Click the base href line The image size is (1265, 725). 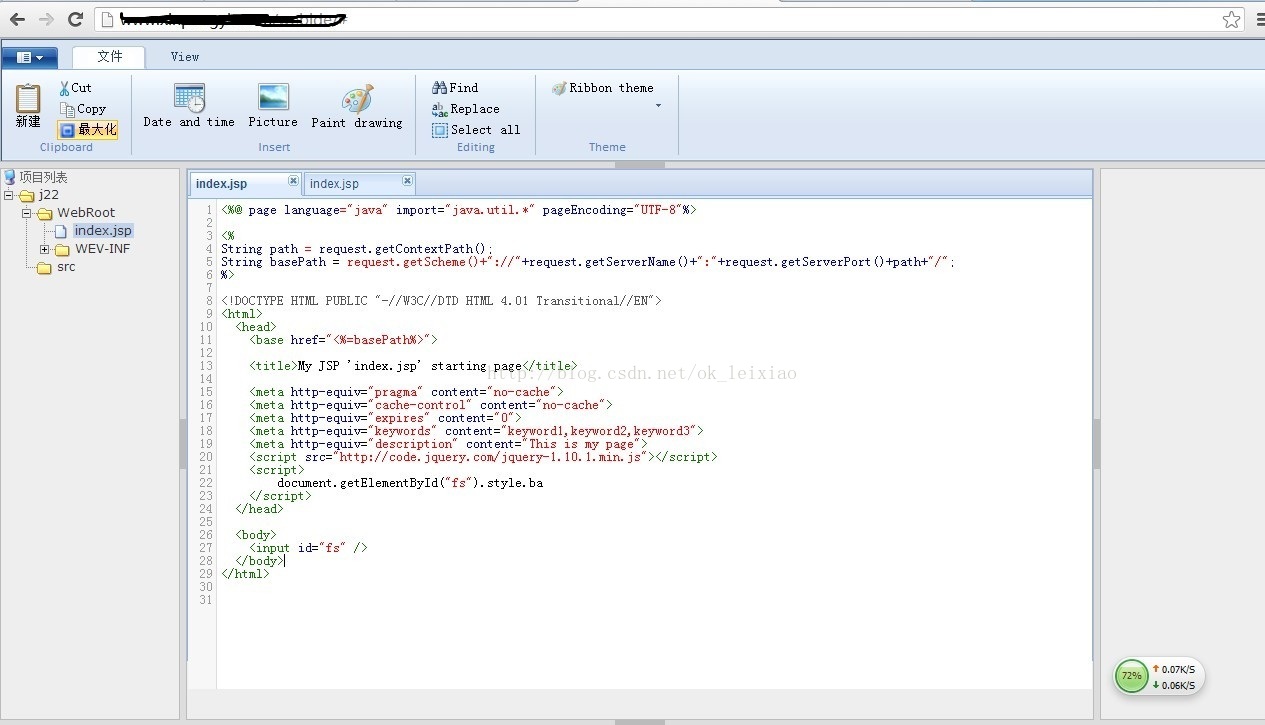(343, 340)
